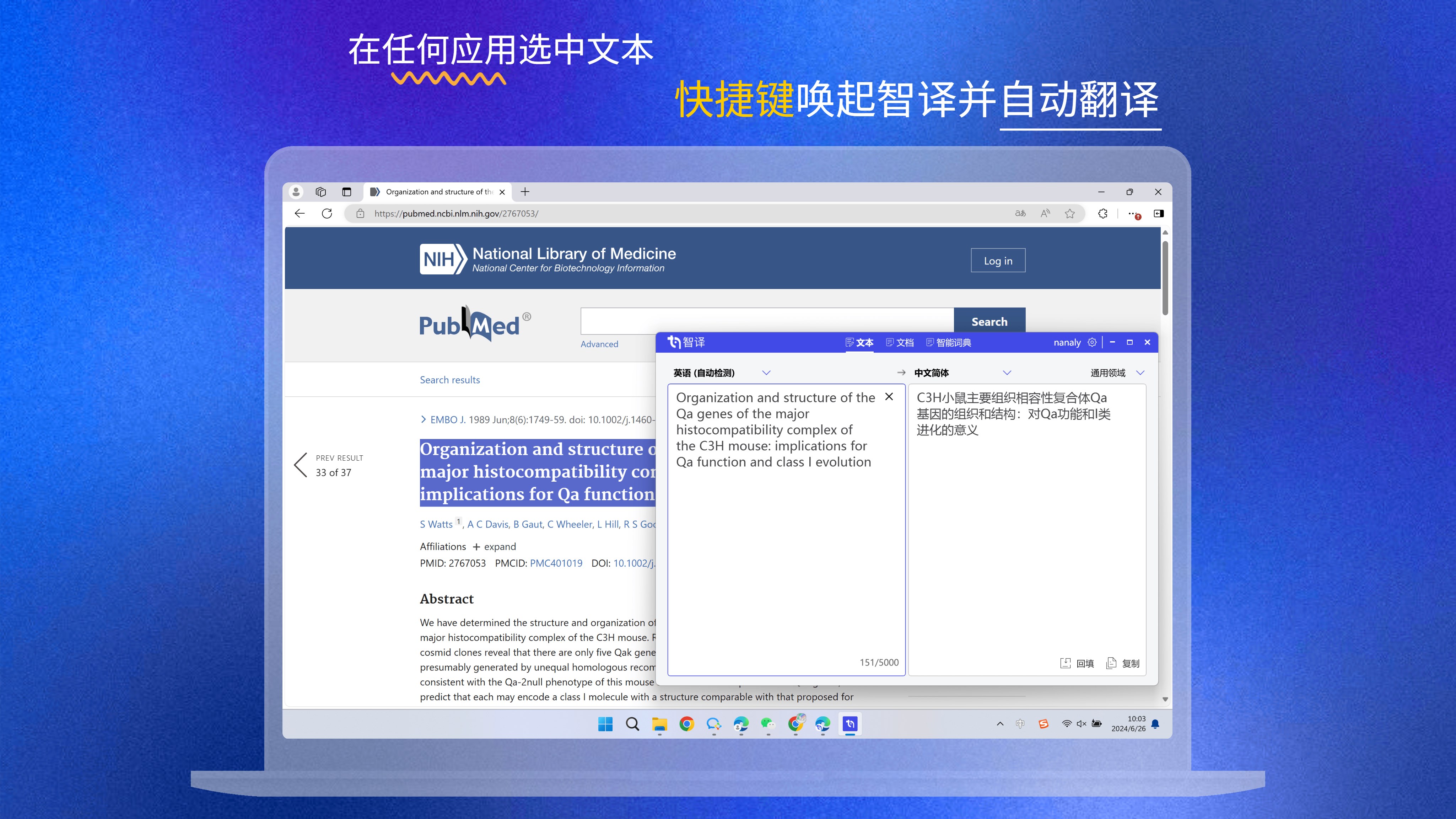Click the browser read aloud icon
1456x819 pixels.
[x=1045, y=213]
